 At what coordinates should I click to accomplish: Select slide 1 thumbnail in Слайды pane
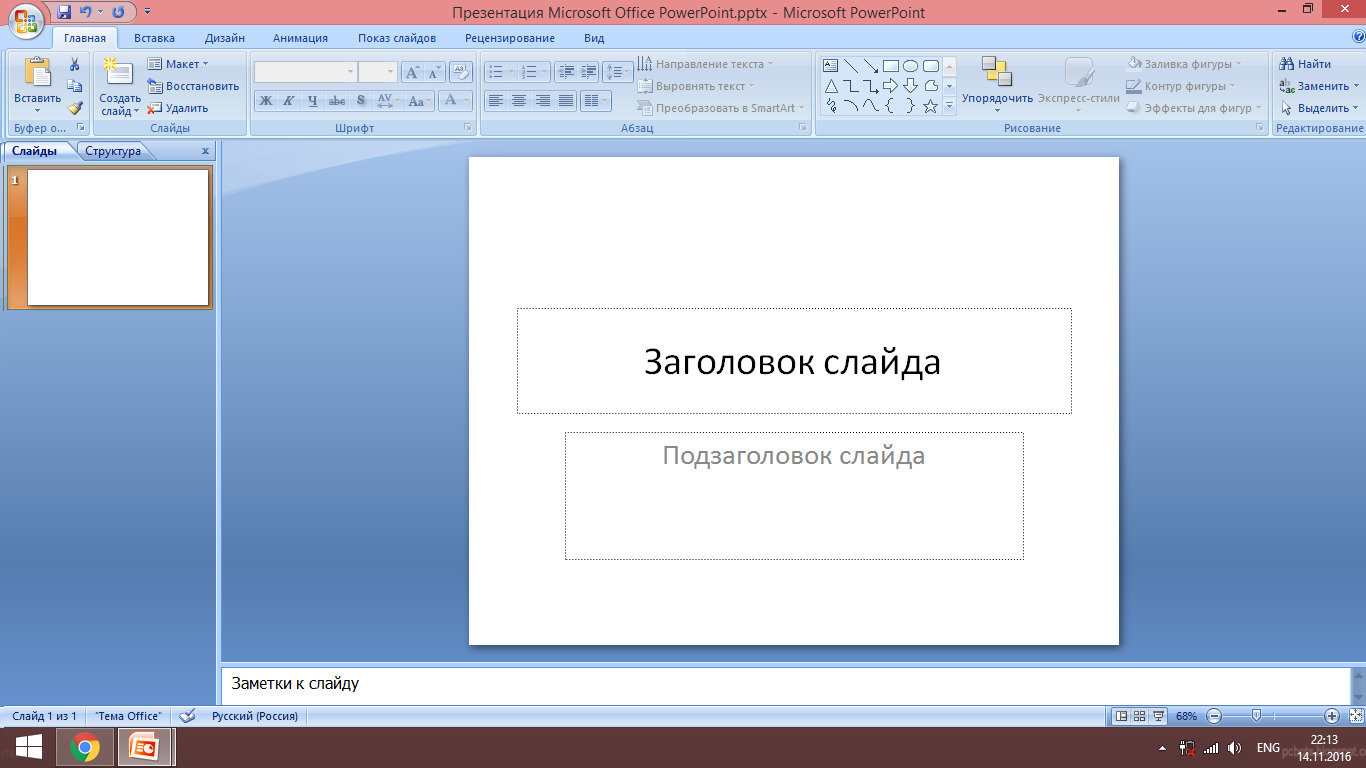[x=118, y=237]
